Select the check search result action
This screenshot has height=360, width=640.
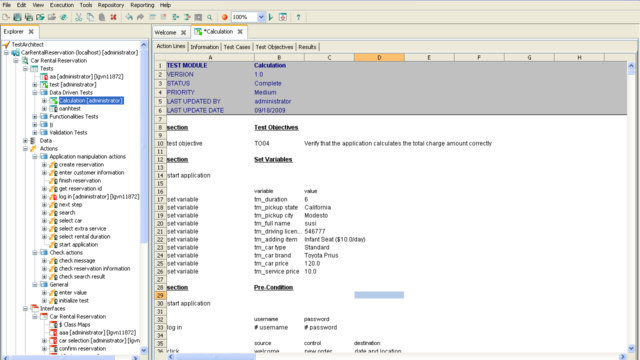[x=82, y=277]
